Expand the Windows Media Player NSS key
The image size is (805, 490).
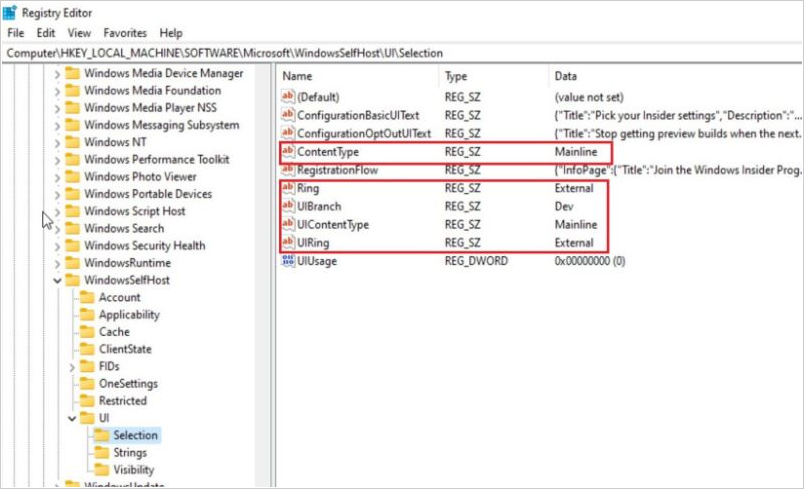(57, 108)
